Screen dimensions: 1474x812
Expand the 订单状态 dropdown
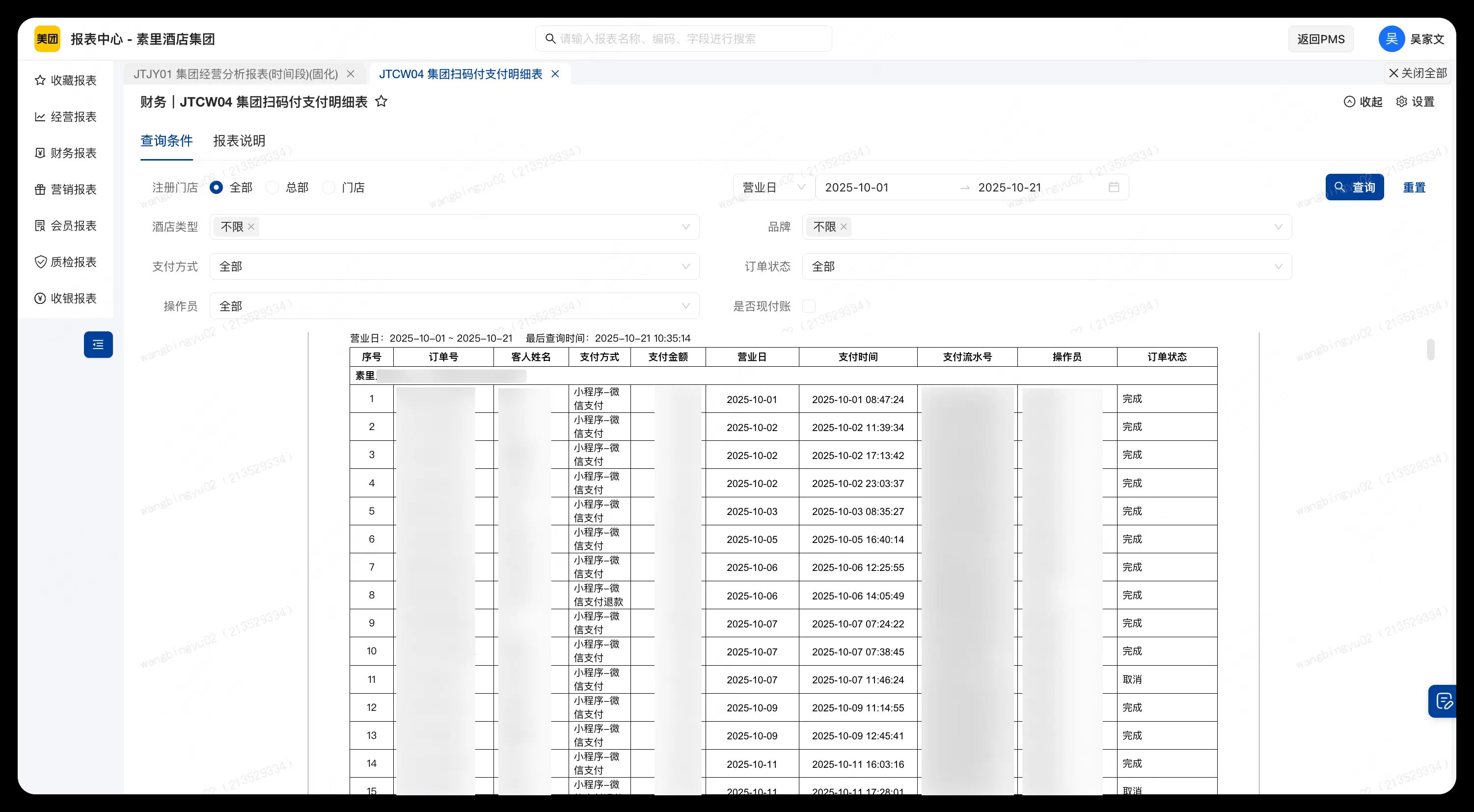pyautogui.click(x=1048, y=267)
